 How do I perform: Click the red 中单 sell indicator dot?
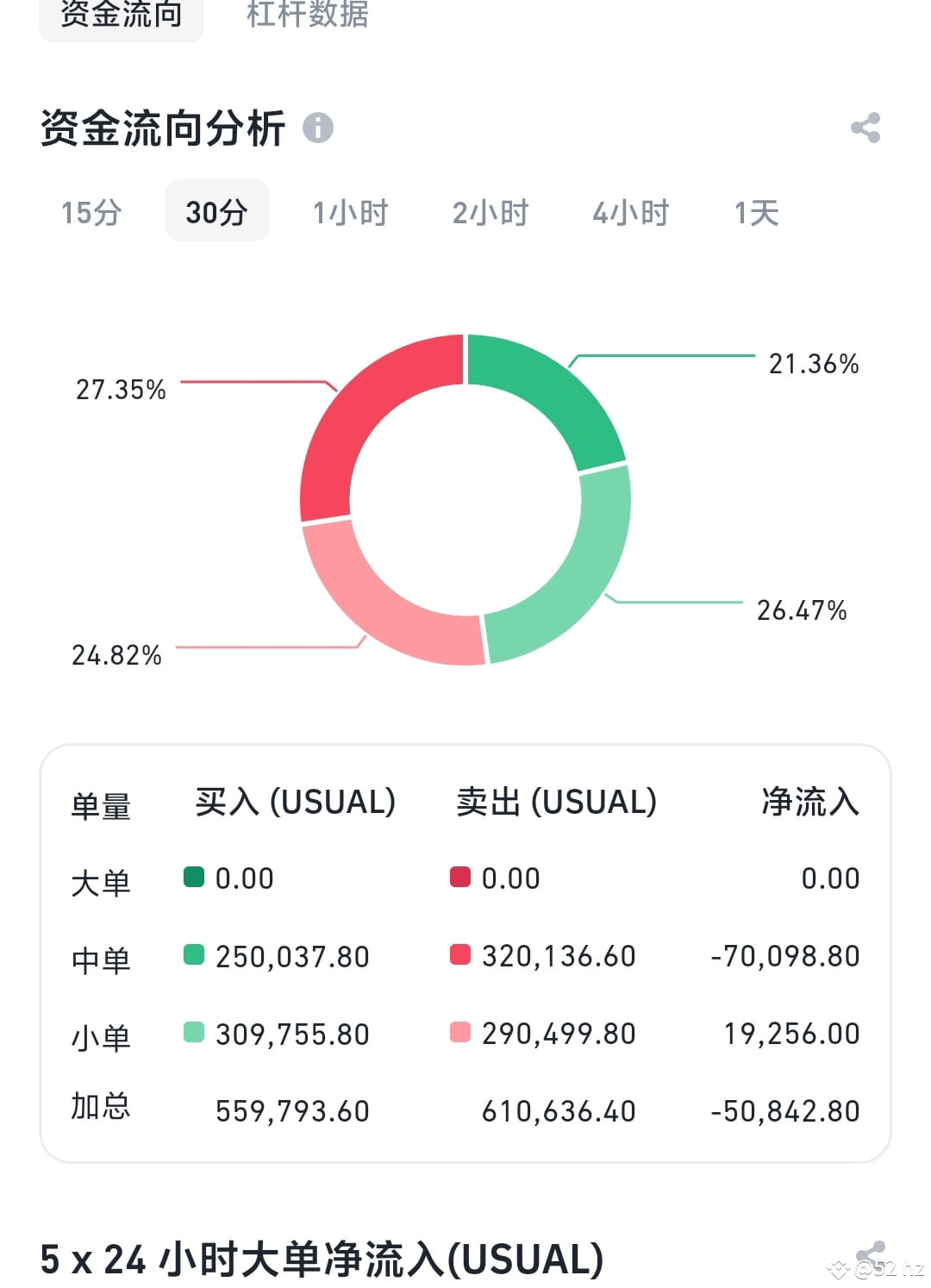pos(462,955)
